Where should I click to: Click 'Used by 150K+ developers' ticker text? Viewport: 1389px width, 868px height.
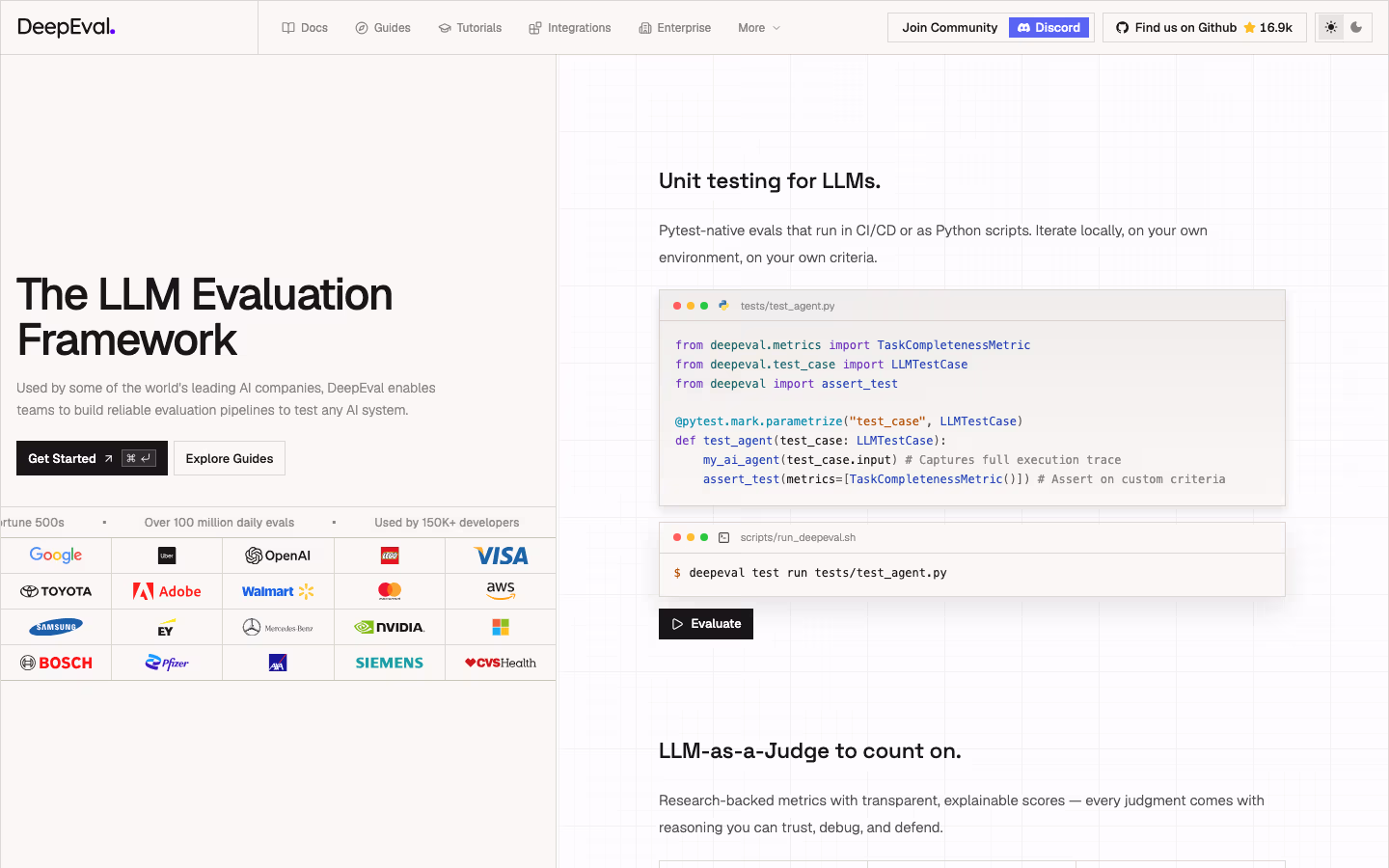[447, 523]
